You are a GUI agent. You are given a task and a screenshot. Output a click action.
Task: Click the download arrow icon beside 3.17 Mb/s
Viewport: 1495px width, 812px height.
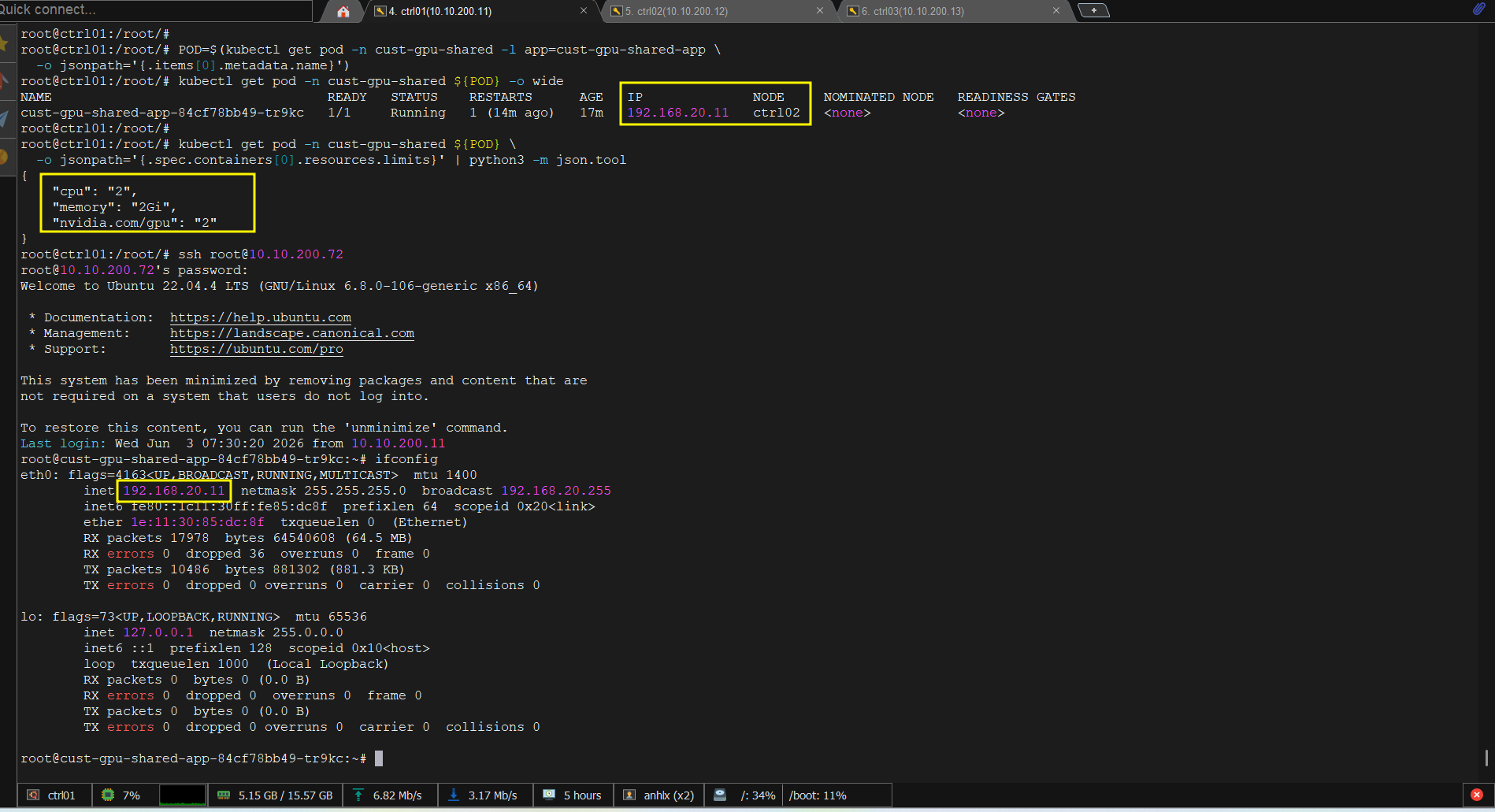point(454,795)
